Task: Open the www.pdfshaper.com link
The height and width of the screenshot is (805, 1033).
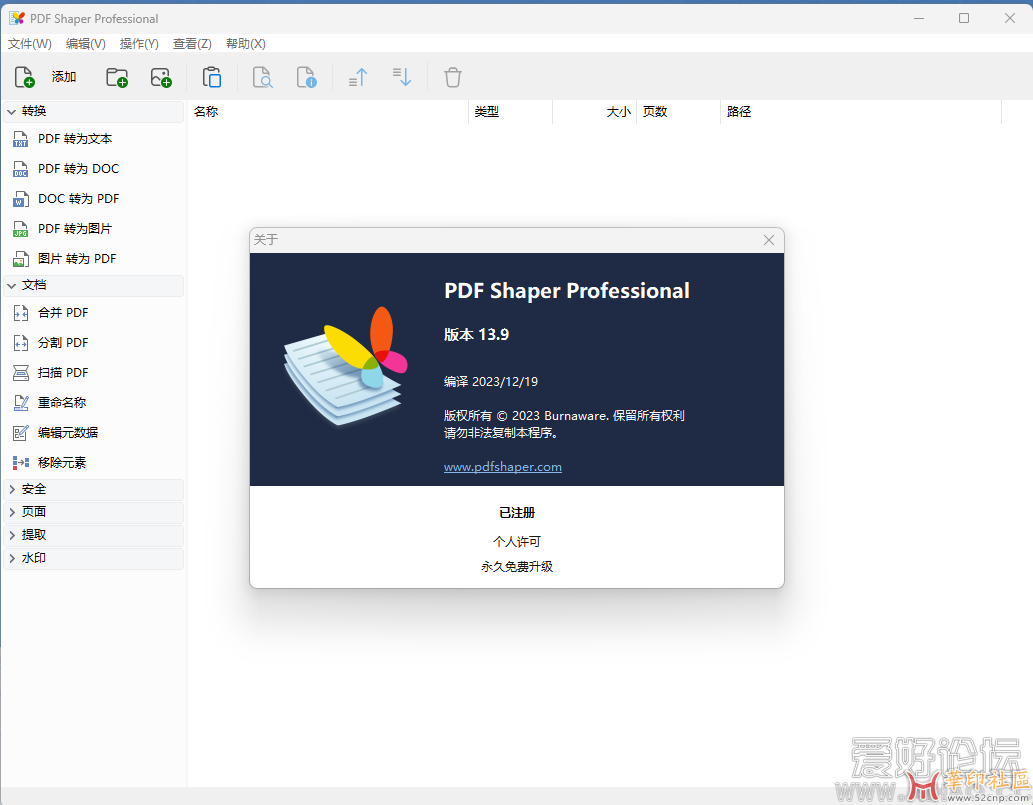Action: click(x=502, y=467)
